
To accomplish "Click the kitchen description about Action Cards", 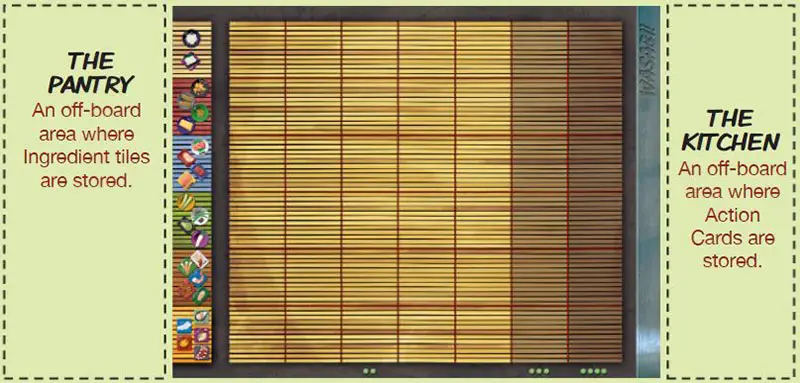I will point(732,214).
